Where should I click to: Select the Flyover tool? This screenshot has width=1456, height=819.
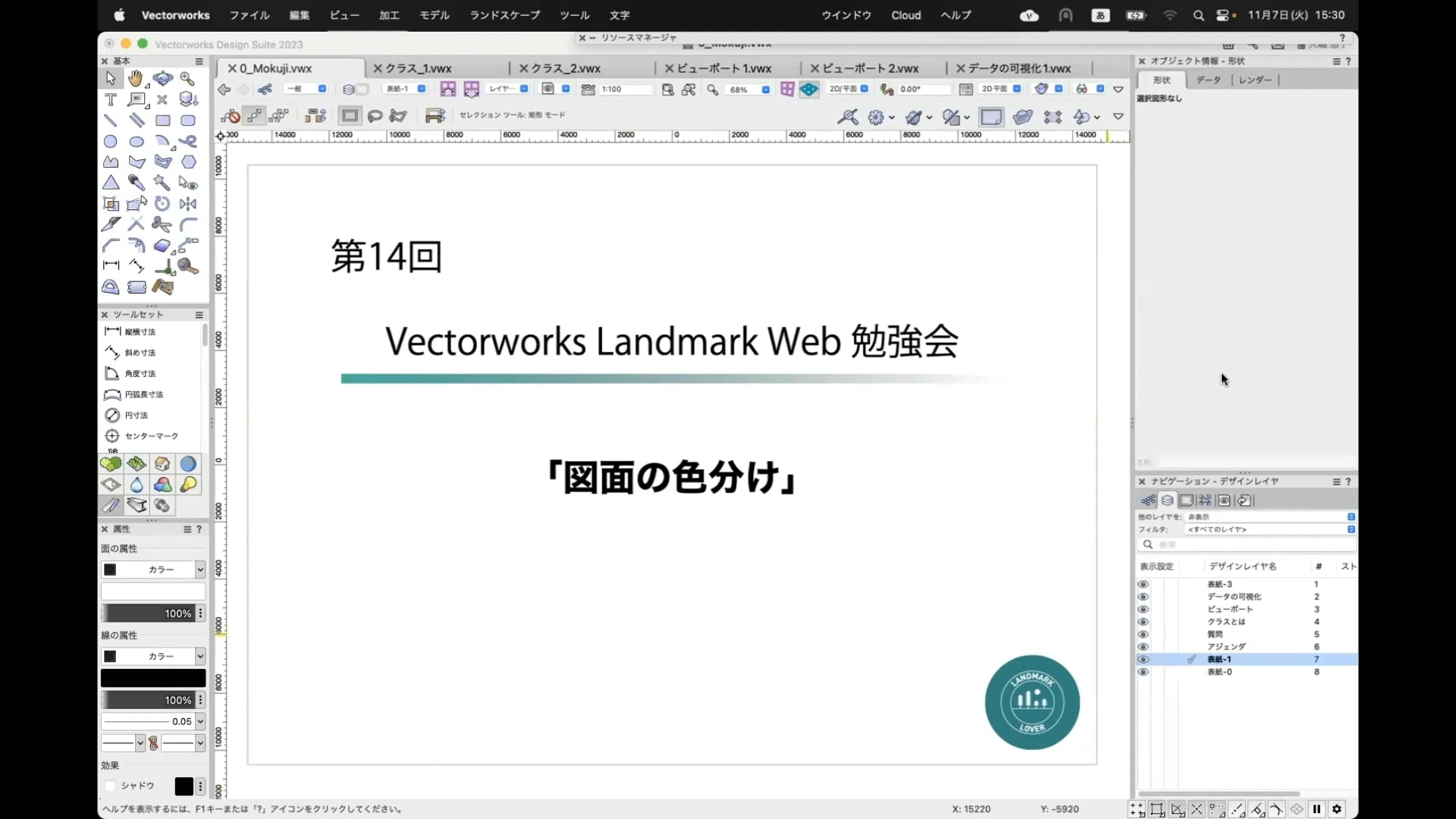(x=162, y=78)
